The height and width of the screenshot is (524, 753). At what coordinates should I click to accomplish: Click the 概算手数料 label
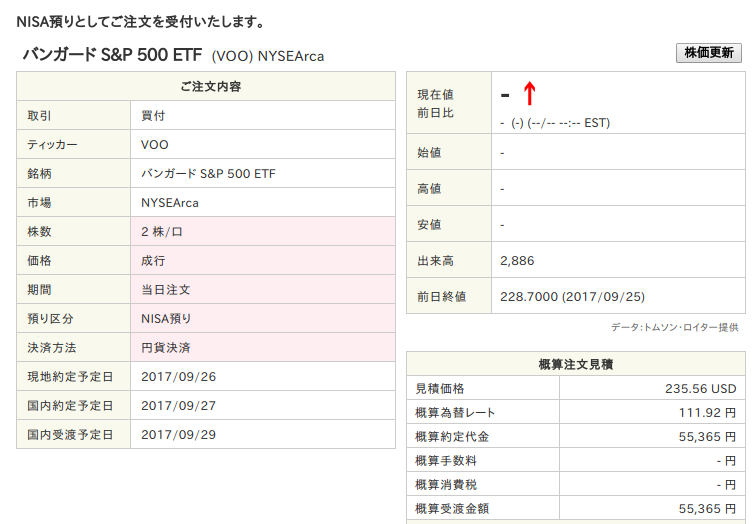coord(446,461)
